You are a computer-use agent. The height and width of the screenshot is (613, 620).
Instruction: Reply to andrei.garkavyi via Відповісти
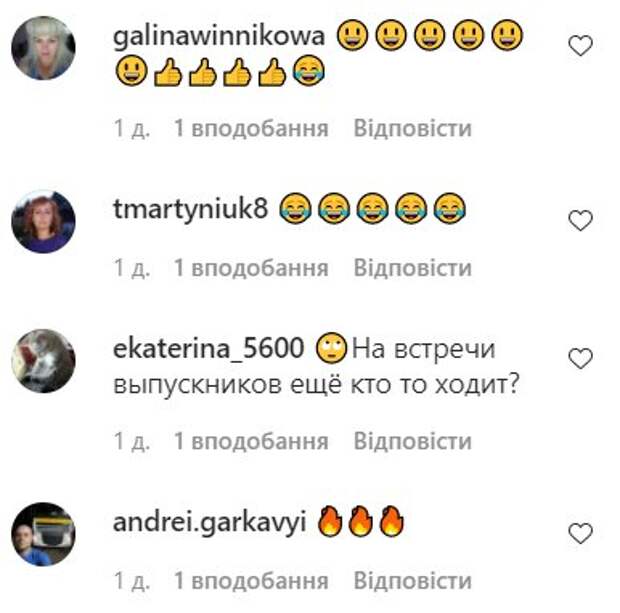pyautogui.click(x=413, y=581)
